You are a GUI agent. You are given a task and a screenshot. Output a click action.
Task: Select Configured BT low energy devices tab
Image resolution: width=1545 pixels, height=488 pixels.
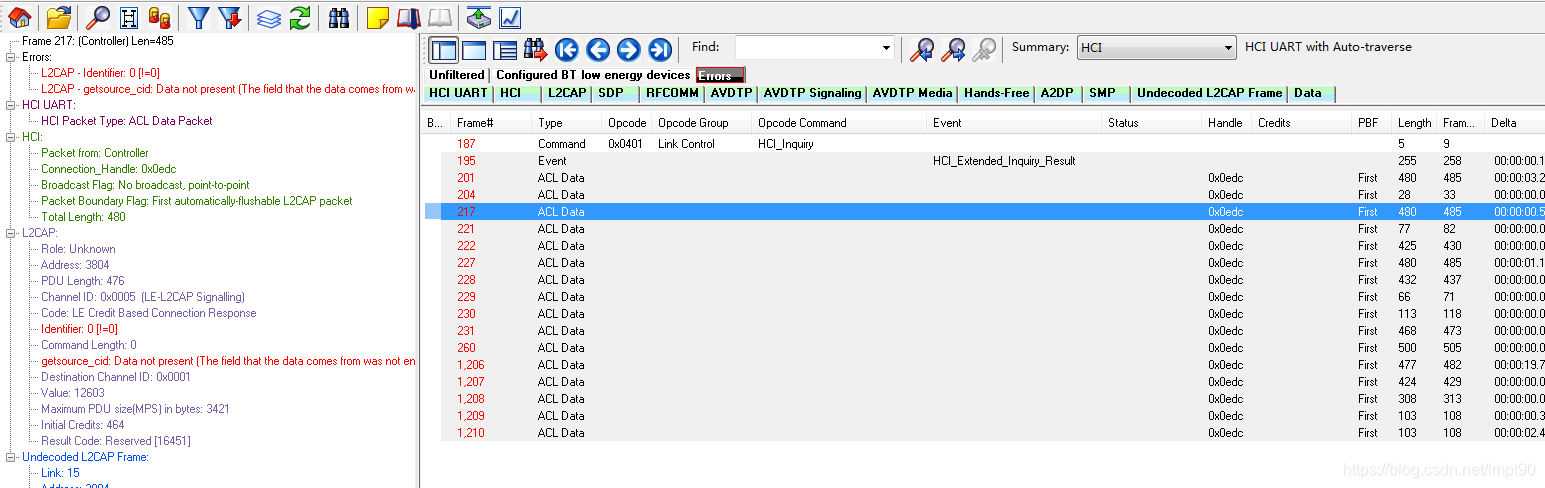point(593,75)
